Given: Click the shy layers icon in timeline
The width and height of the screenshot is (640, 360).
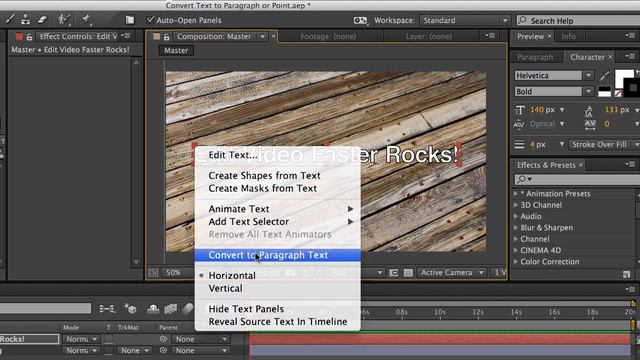Looking at the screenshot, I should click(x=153, y=309).
